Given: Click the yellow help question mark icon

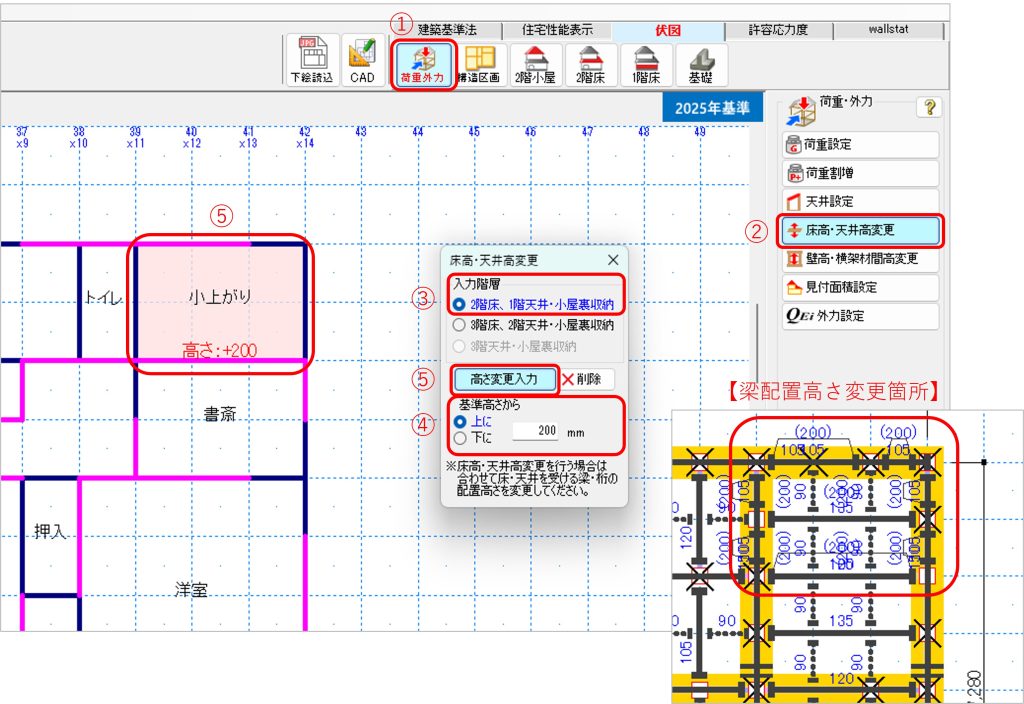Looking at the screenshot, I should point(929,108).
